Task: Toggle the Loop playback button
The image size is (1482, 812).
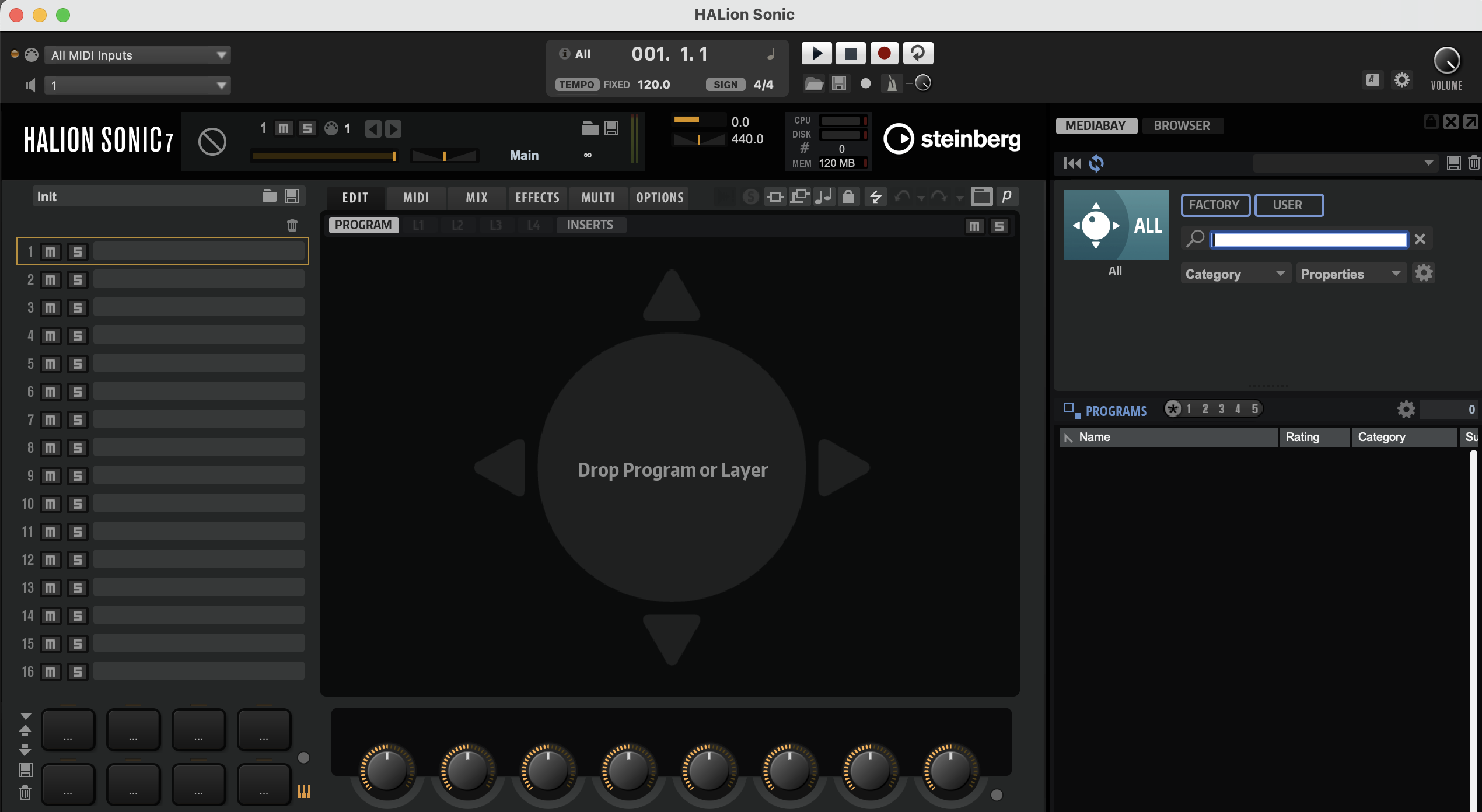Action: (918, 54)
